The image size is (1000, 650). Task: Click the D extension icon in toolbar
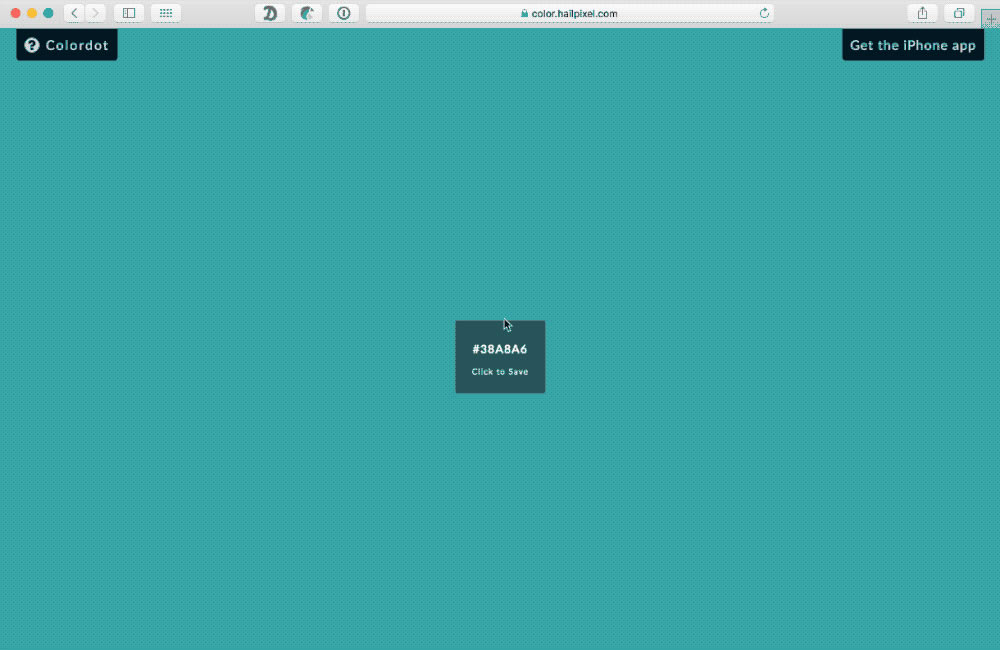[x=270, y=13]
